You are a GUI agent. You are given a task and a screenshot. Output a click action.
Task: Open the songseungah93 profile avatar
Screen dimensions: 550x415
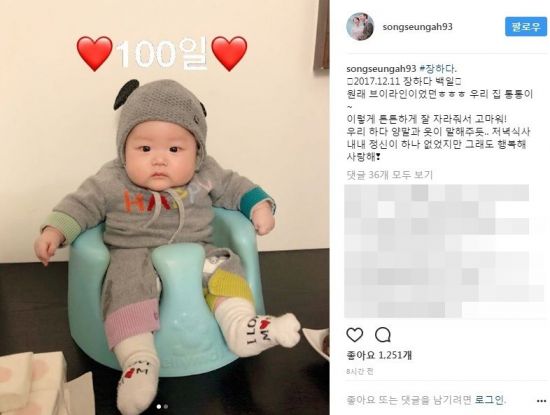click(360, 27)
